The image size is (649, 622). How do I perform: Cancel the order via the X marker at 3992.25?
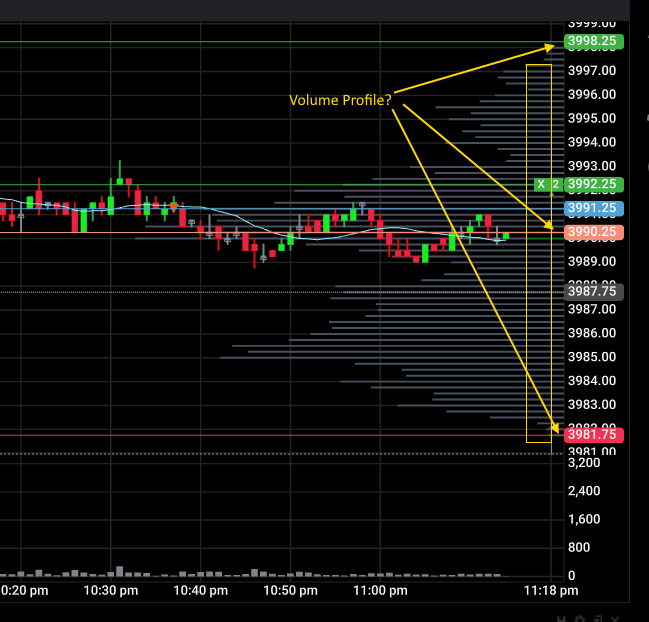coord(541,185)
